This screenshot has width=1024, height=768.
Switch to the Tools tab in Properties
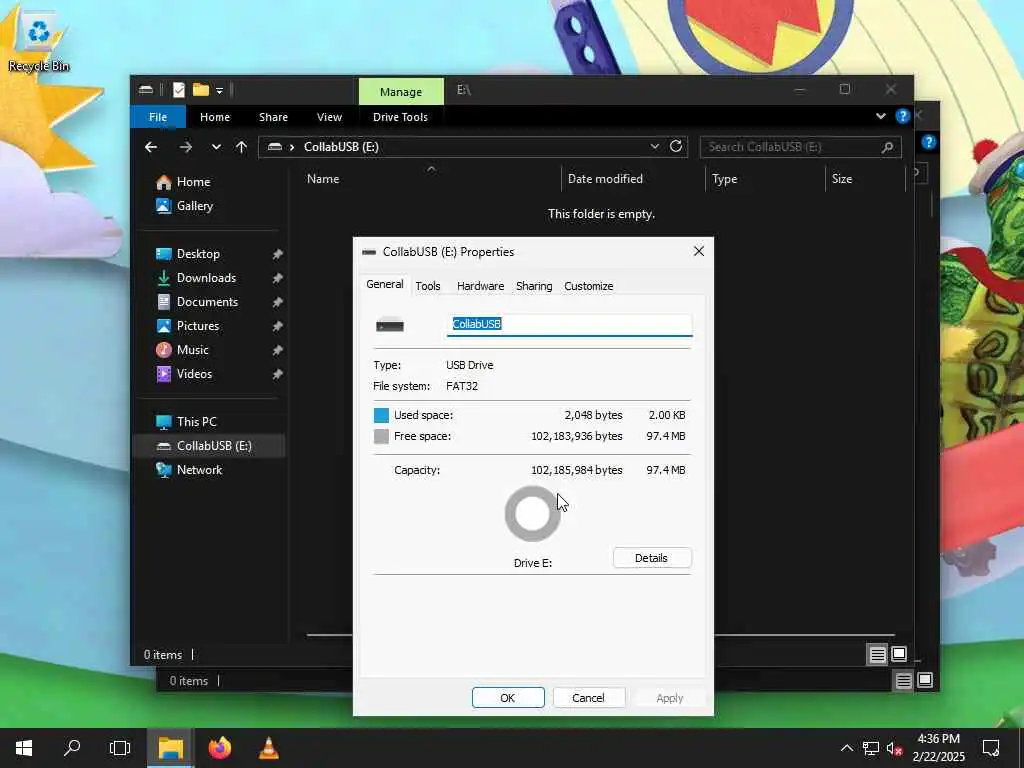(x=428, y=286)
